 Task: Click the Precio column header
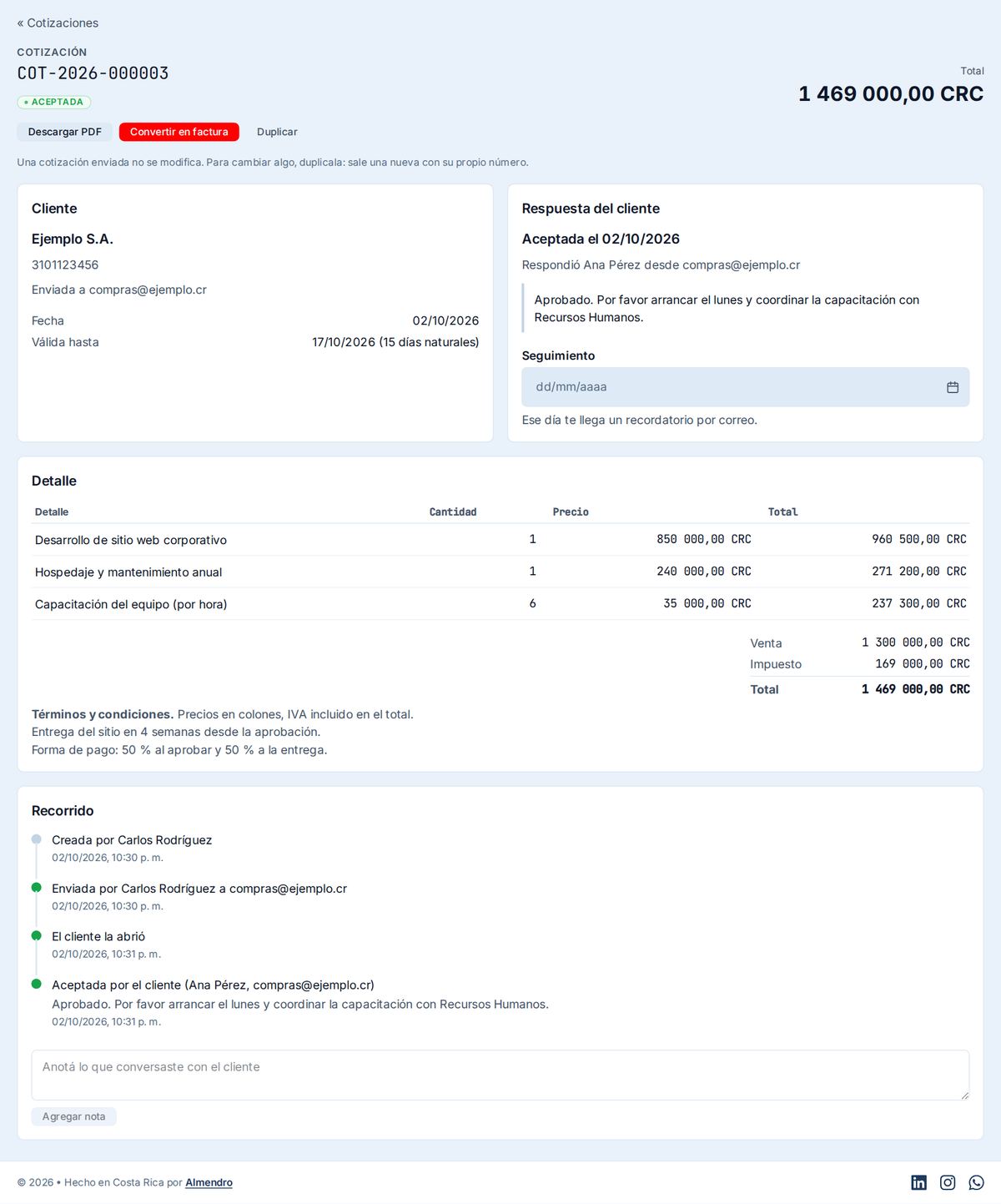tap(571, 512)
